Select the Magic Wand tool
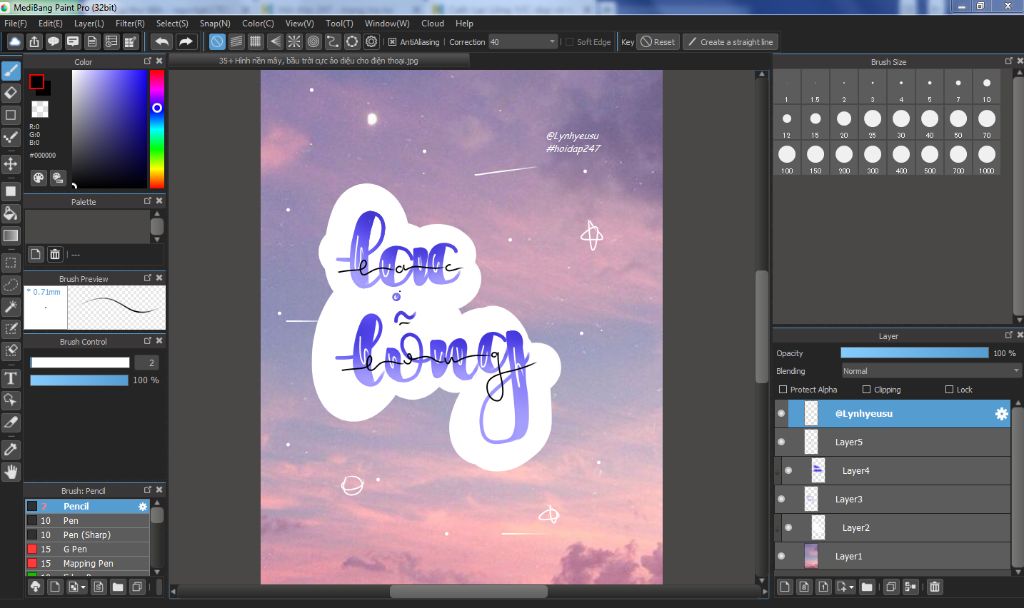1024x608 pixels. tap(11, 306)
